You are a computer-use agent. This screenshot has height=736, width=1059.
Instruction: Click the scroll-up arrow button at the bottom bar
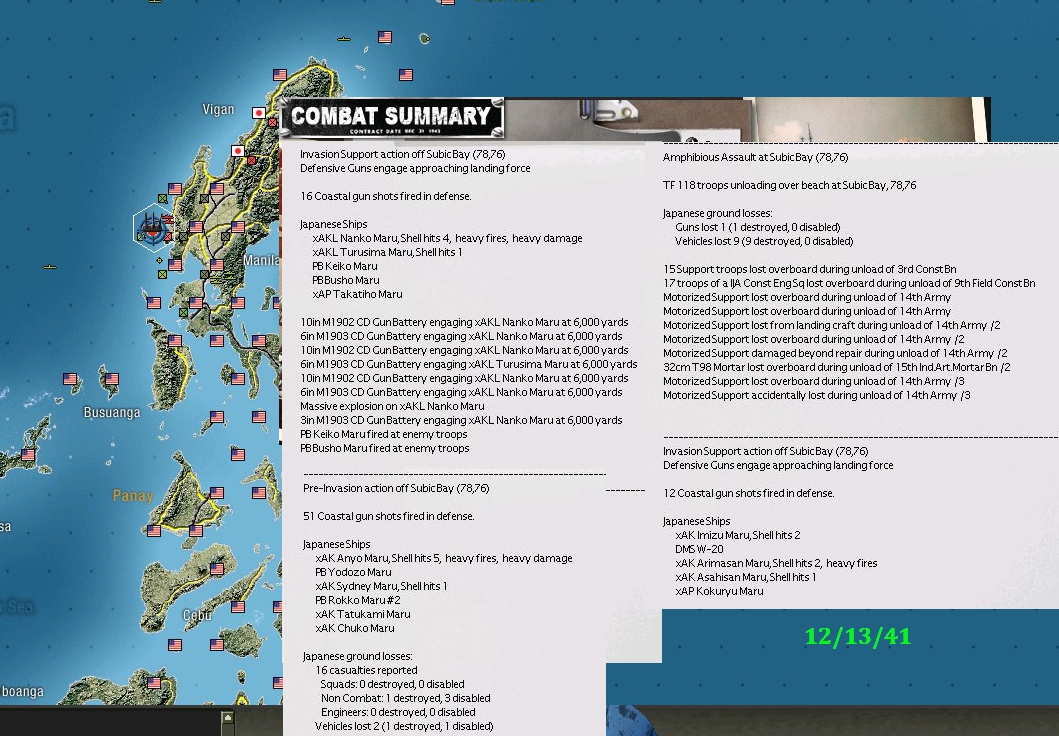pyautogui.click(x=228, y=718)
